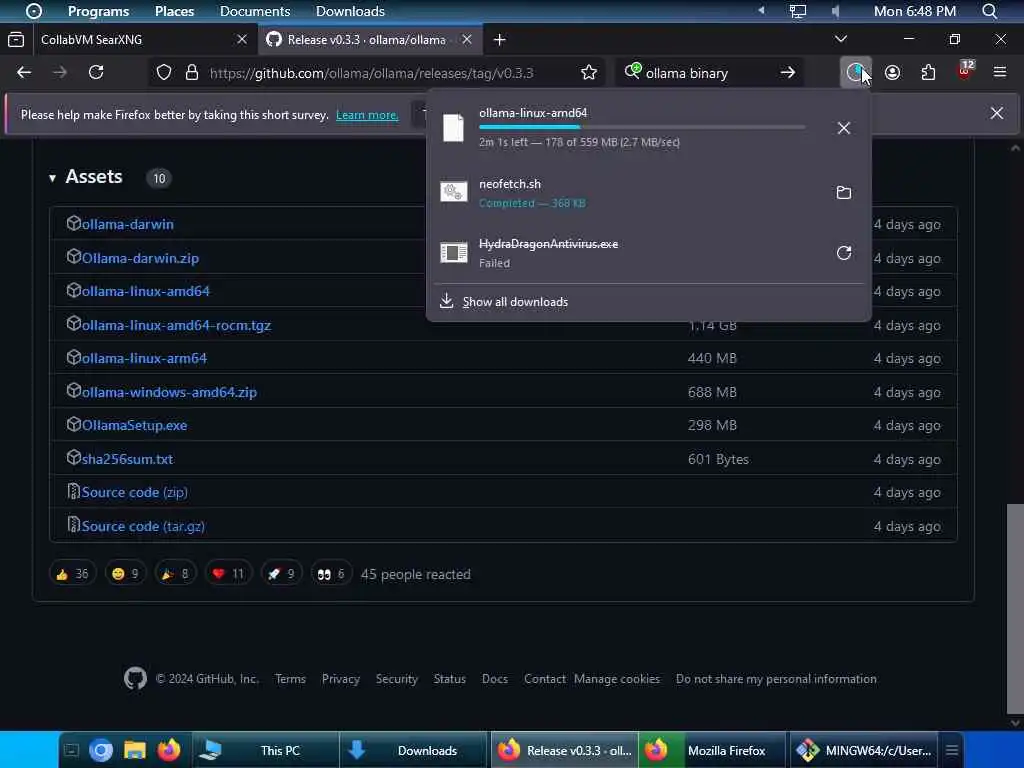1024x768 pixels.
Task: Launch the Chromium icon in taskbar
Action: tap(101, 750)
